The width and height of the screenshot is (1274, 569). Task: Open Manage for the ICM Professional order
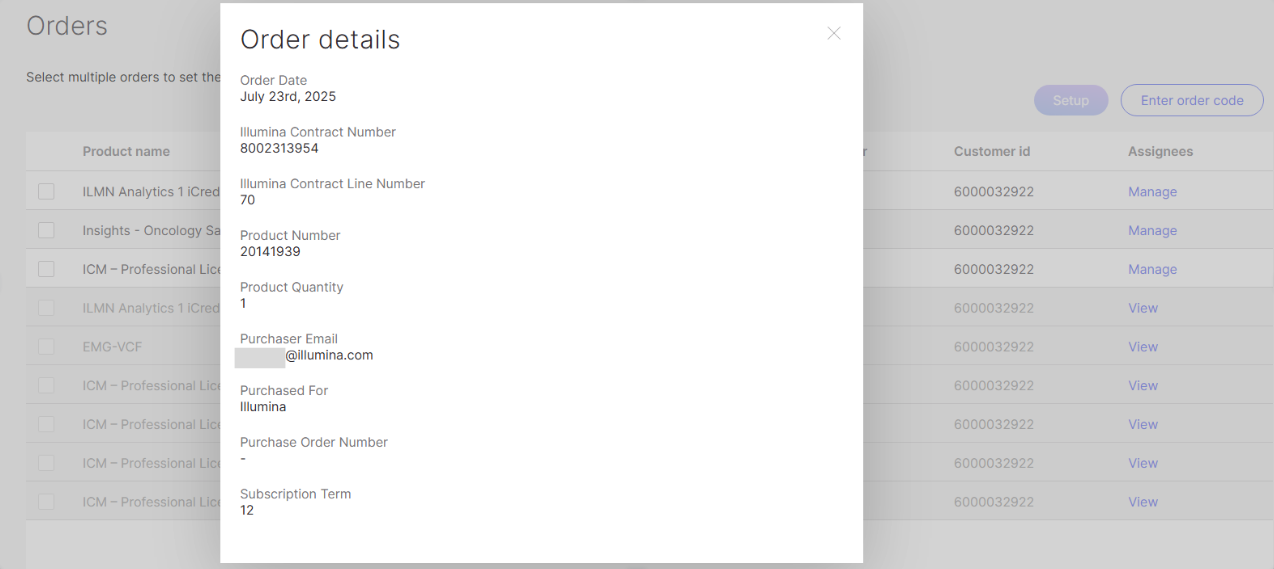pos(1152,269)
